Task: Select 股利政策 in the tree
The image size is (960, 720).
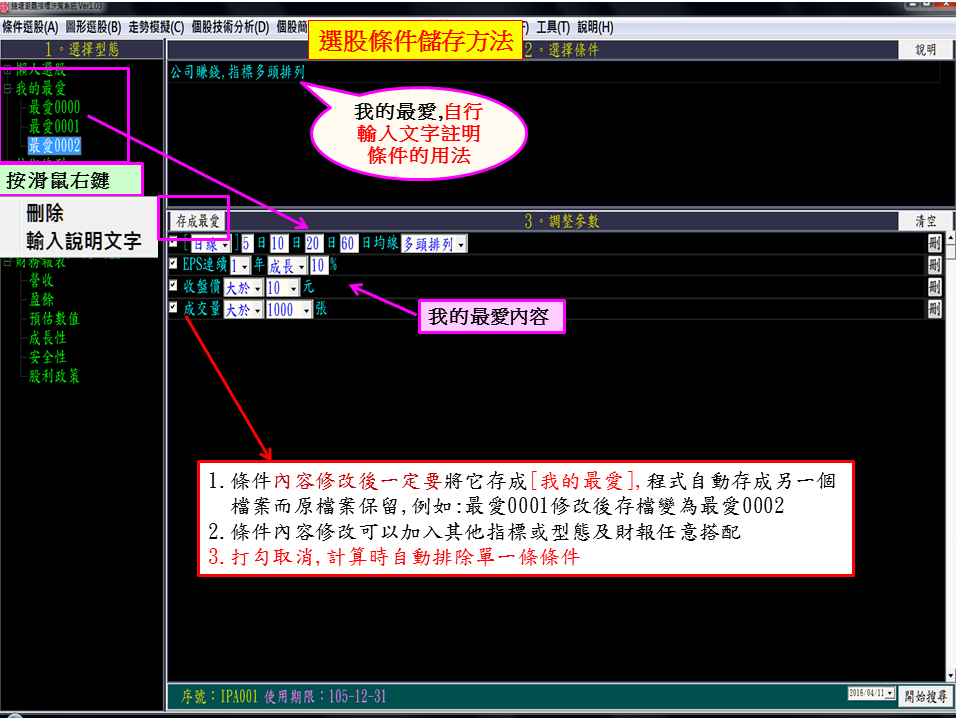Action: click(54, 376)
